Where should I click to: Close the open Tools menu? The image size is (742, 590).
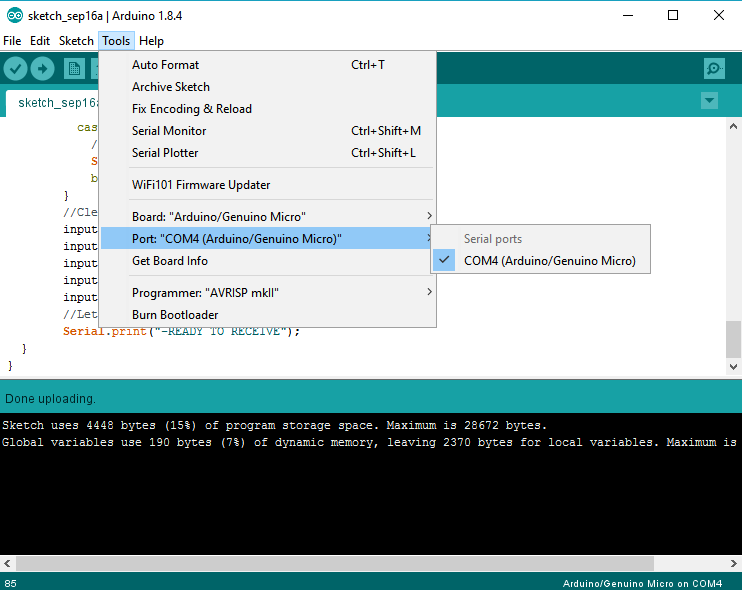(x=116, y=41)
